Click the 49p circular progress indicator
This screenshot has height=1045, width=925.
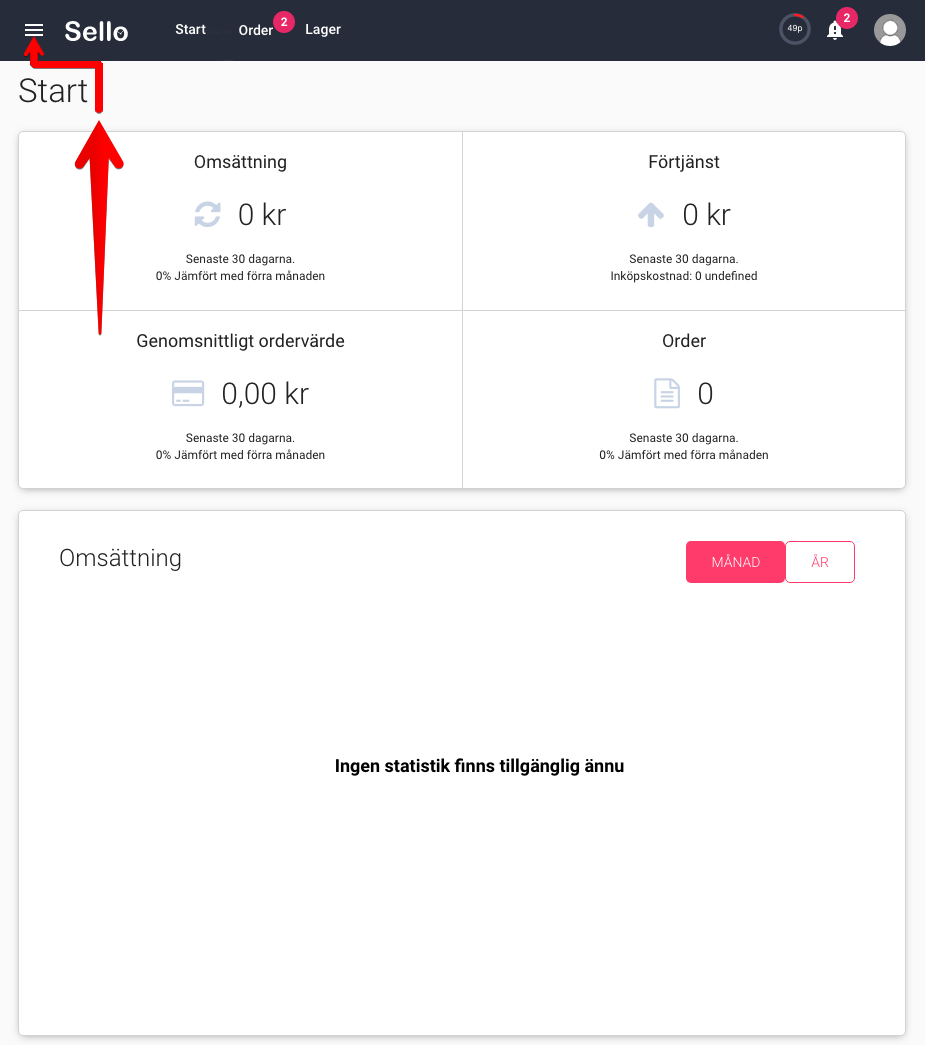[794, 29]
